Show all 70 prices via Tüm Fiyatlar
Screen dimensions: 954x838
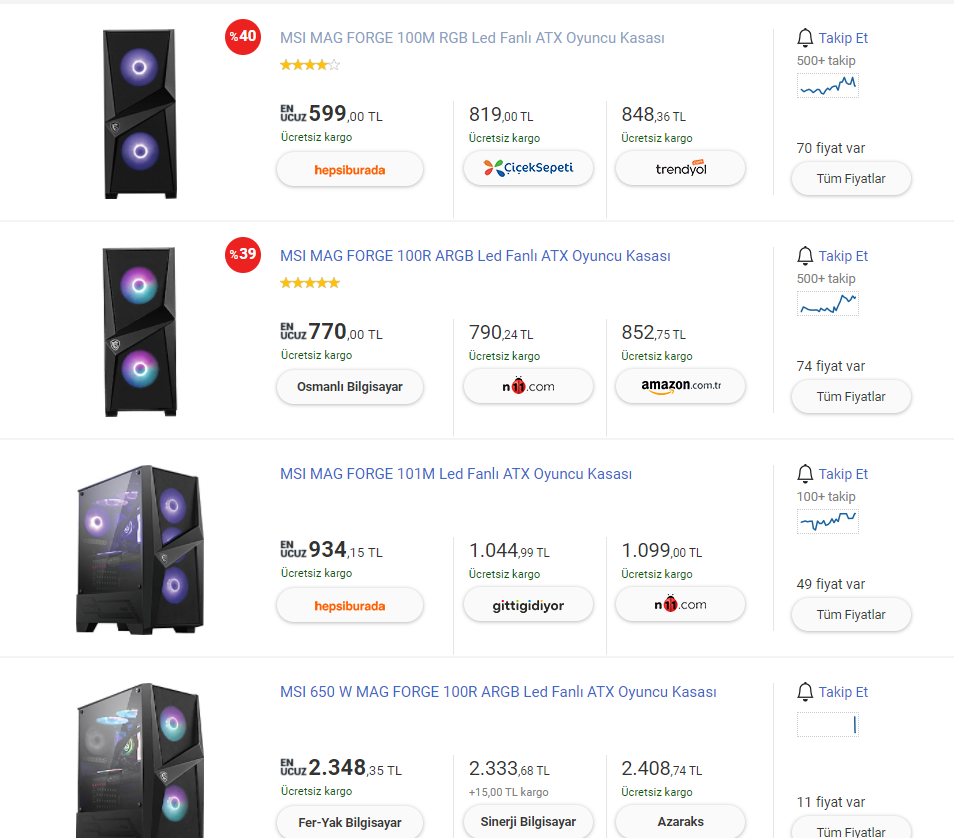[851, 179]
